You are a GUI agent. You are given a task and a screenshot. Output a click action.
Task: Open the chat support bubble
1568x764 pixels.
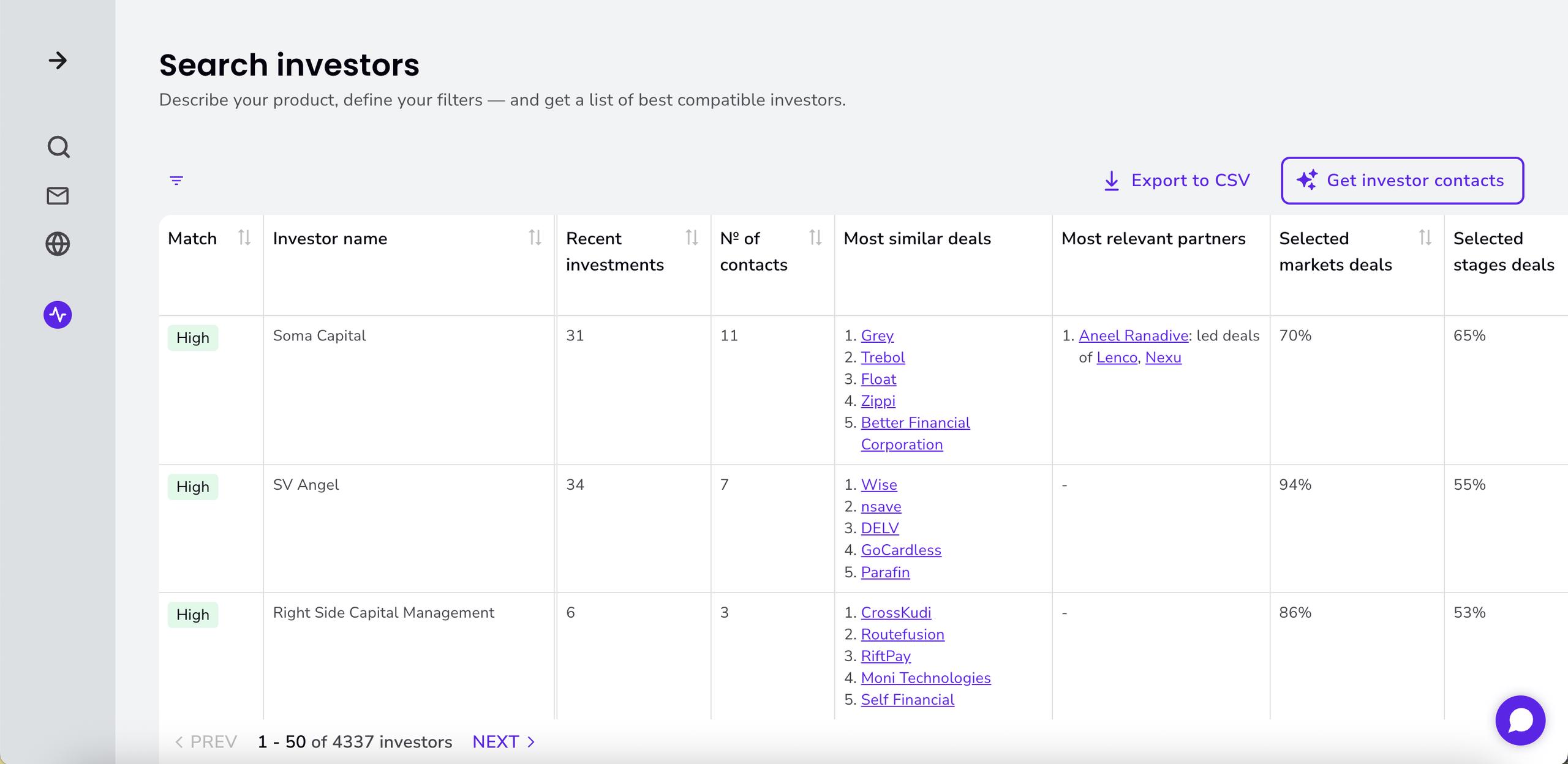tap(1520, 721)
